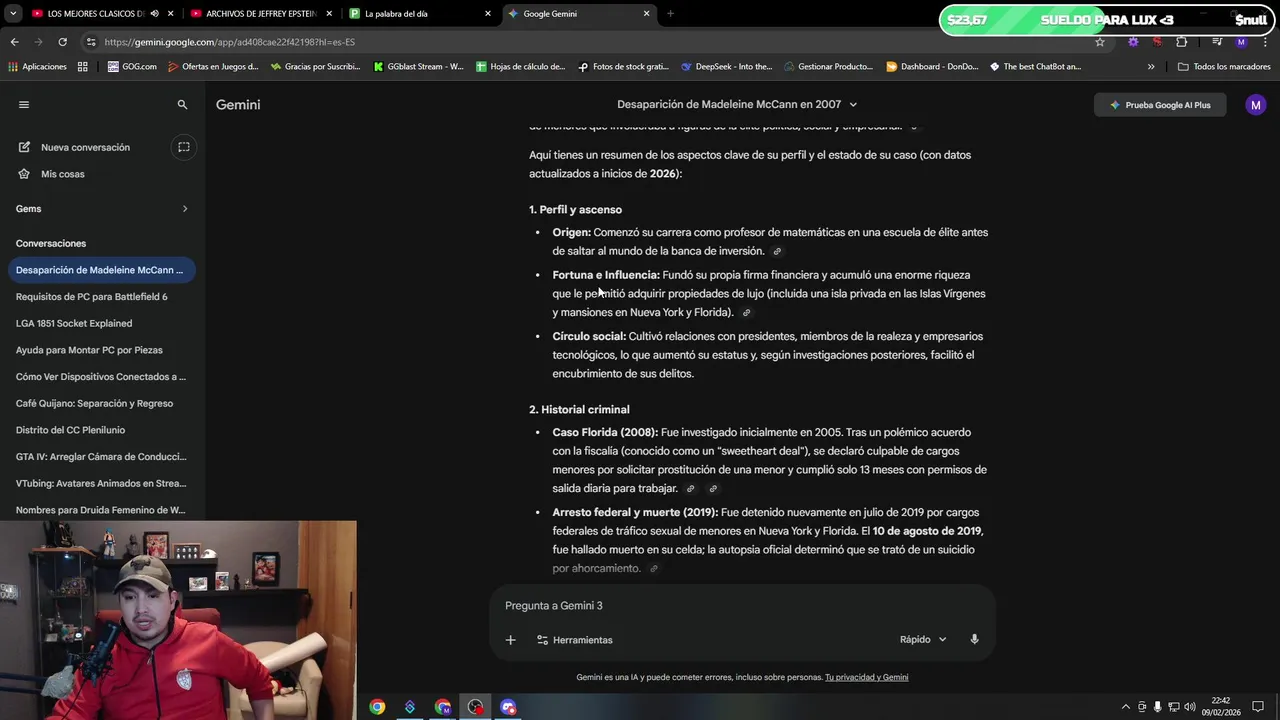Image resolution: width=1280 pixels, height=720 pixels.
Task: Open the tab search dropdown arrow
Action: (x=12, y=14)
